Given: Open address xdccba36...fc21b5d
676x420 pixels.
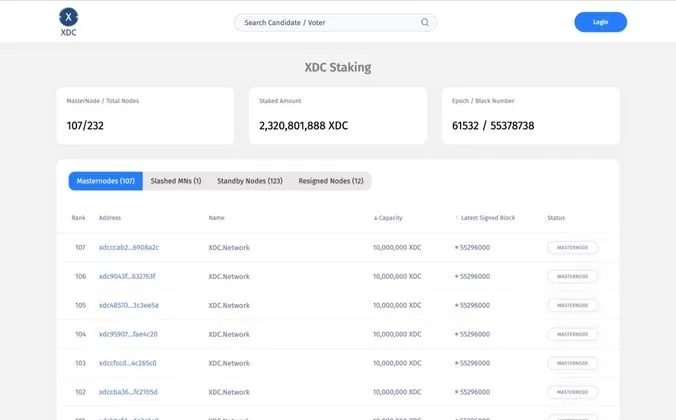Looking at the screenshot, I should point(128,392).
